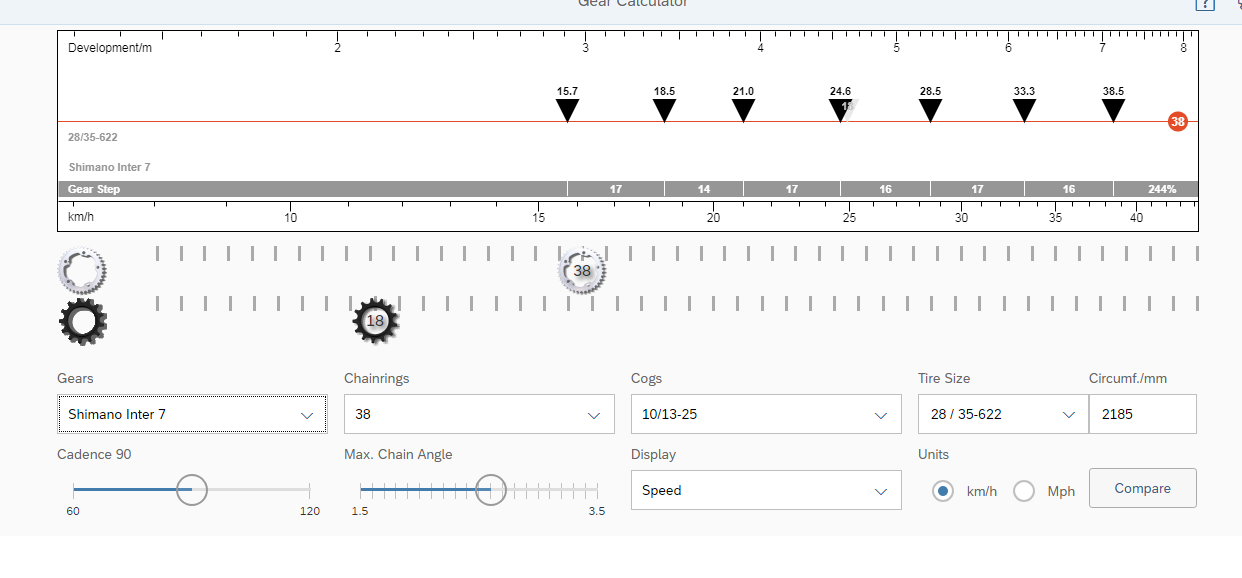The height and width of the screenshot is (578, 1242).
Task: Open the Cogs dropdown 10/13-25
Action: click(765, 414)
